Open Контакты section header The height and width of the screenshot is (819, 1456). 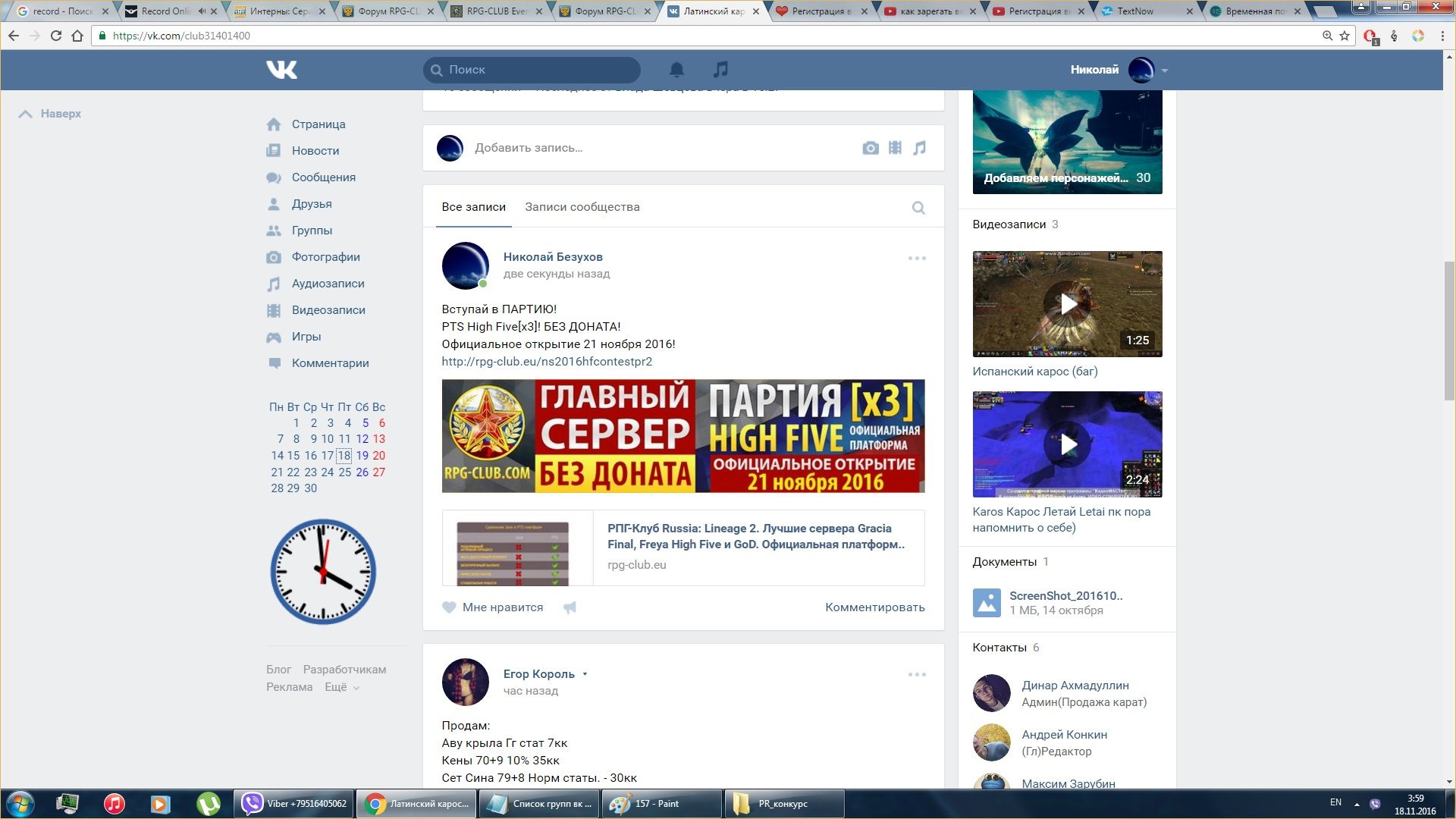point(999,648)
